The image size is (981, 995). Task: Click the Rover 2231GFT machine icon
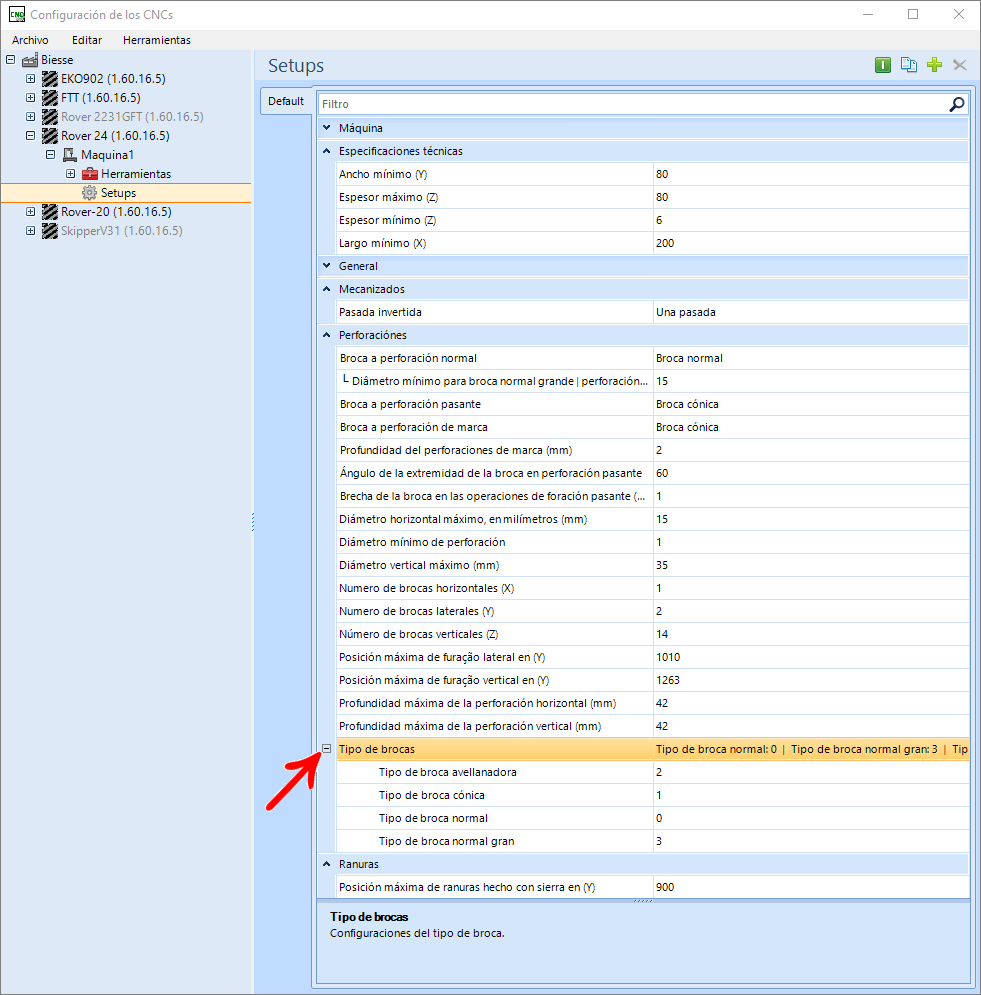point(50,117)
